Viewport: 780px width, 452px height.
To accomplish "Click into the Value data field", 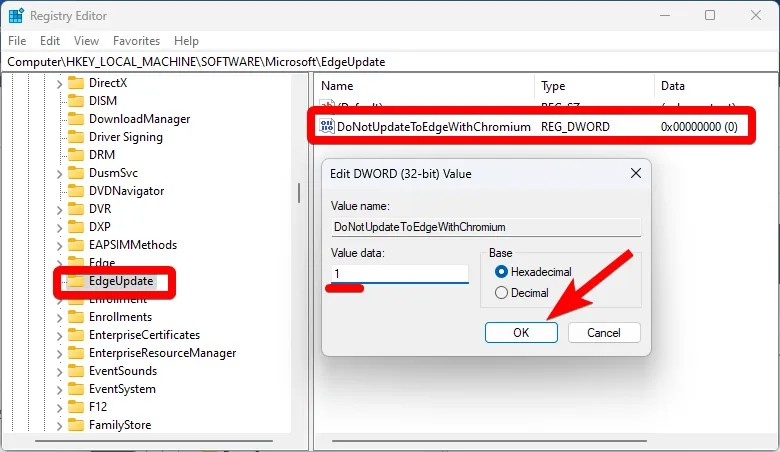I will coord(399,273).
